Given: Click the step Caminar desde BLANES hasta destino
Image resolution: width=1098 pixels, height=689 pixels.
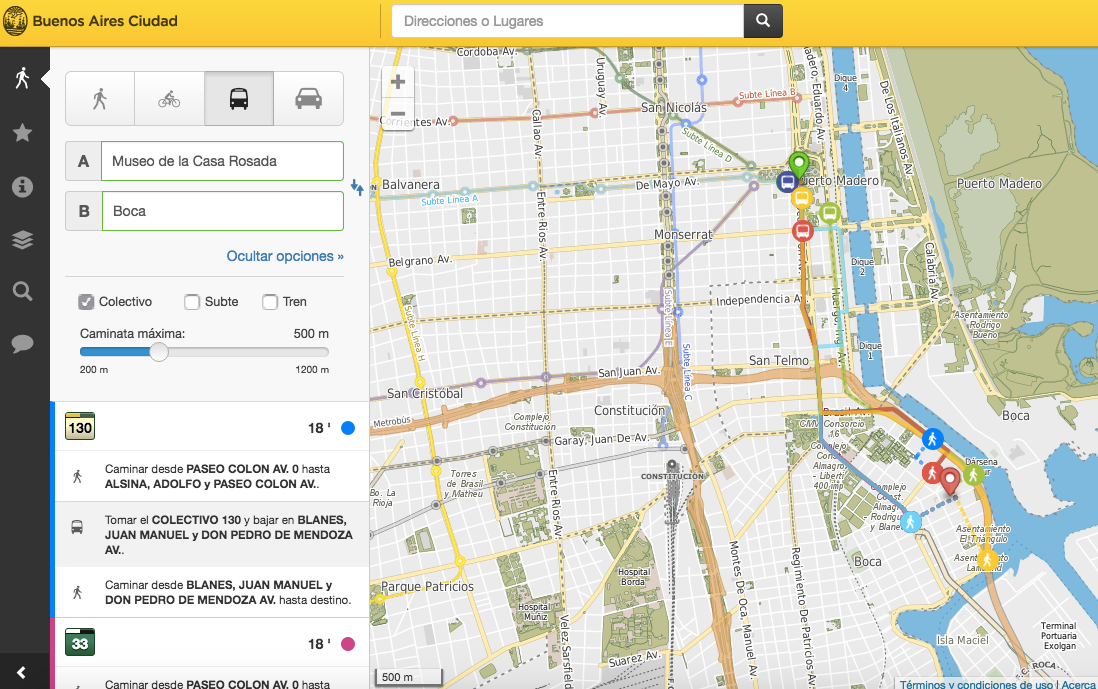Looking at the screenshot, I should click(212, 592).
